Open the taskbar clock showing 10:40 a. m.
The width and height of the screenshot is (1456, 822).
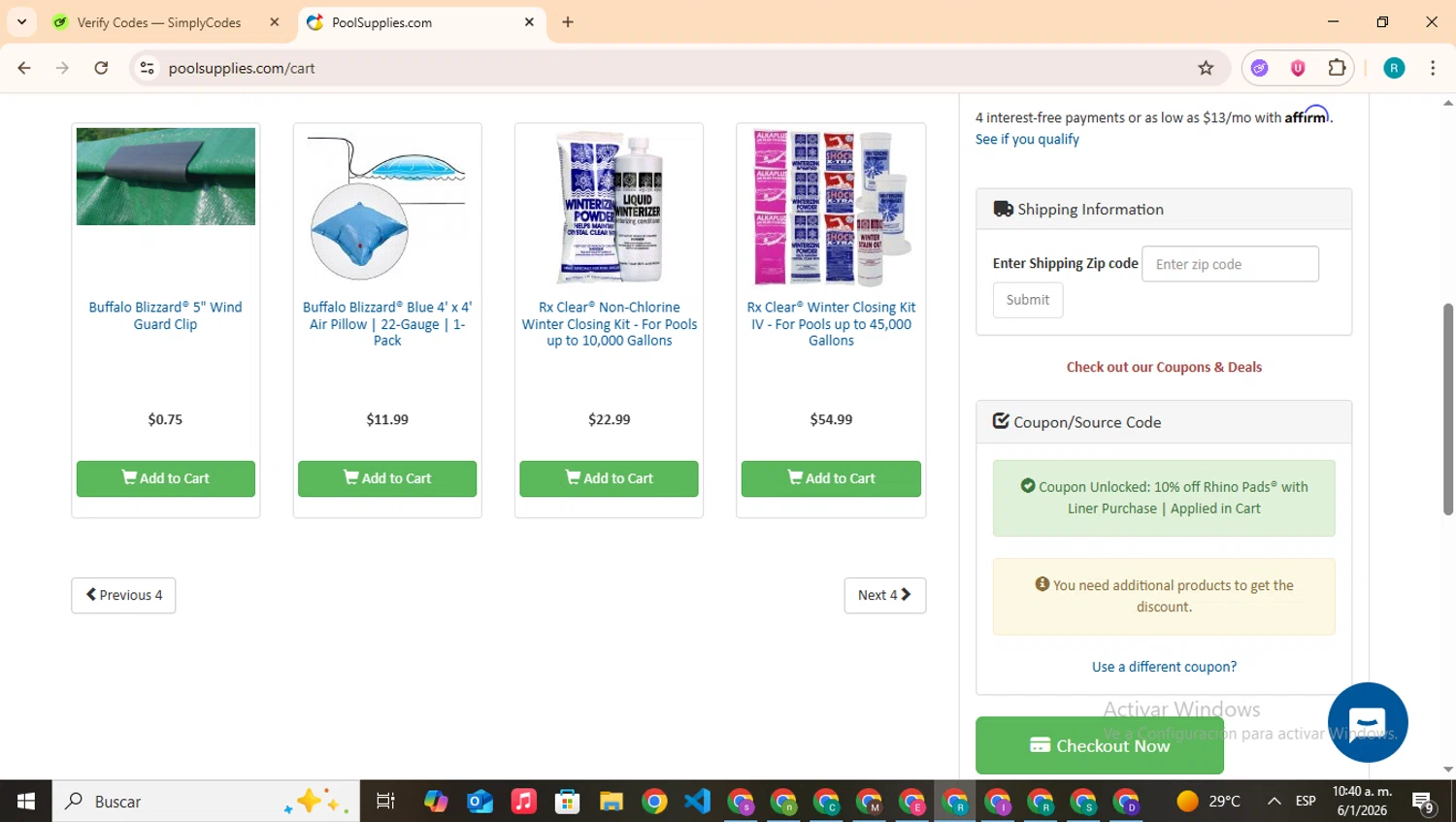(x=1362, y=802)
